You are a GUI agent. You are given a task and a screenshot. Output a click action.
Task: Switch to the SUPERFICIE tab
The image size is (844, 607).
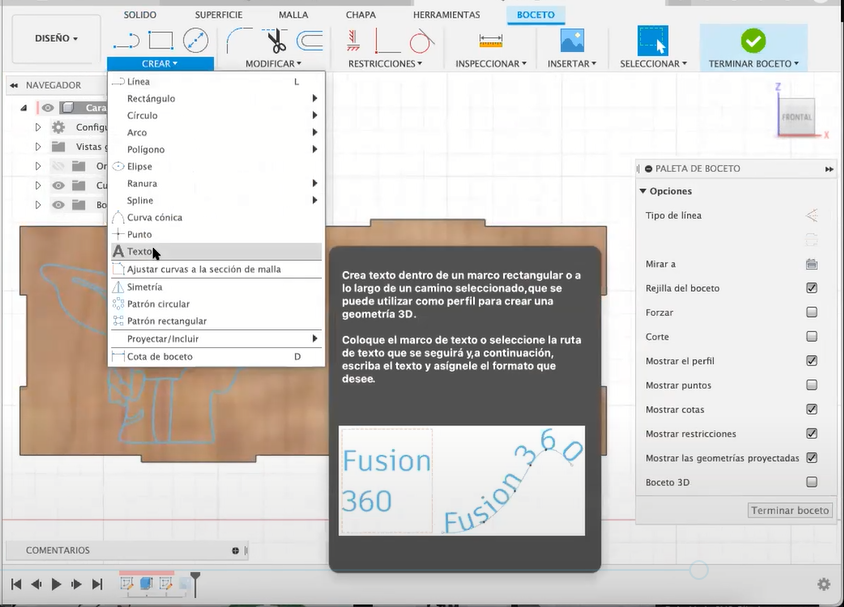point(219,15)
